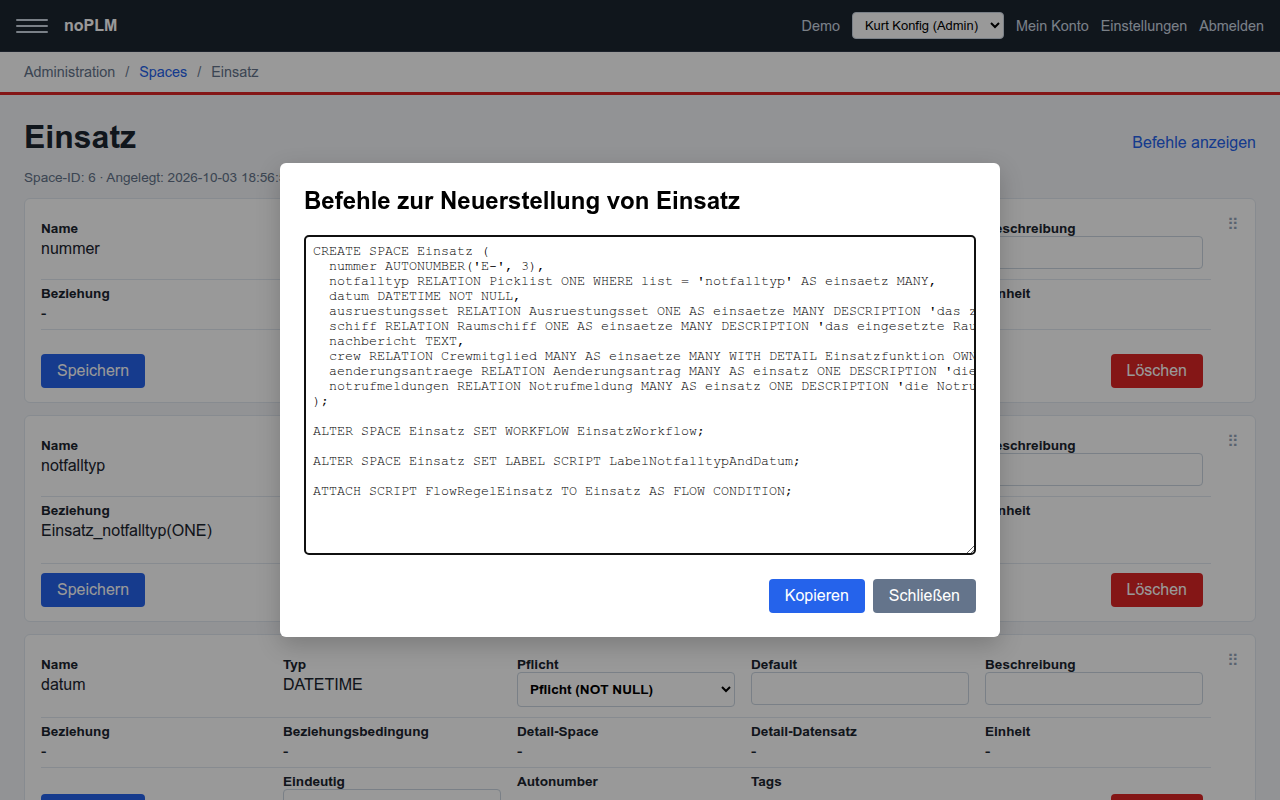
Task: Click Abmelden to log out
Action: [1231, 26]
